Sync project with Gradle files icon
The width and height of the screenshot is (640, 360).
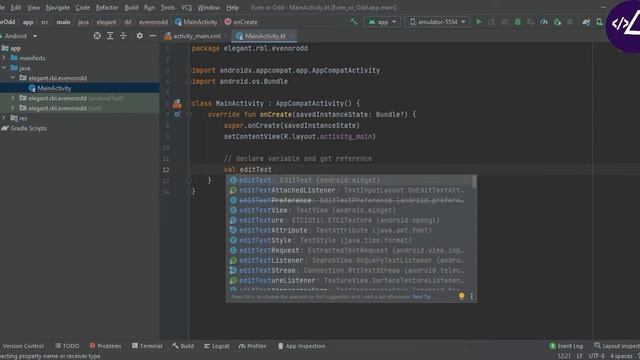(x=586, y=22)
